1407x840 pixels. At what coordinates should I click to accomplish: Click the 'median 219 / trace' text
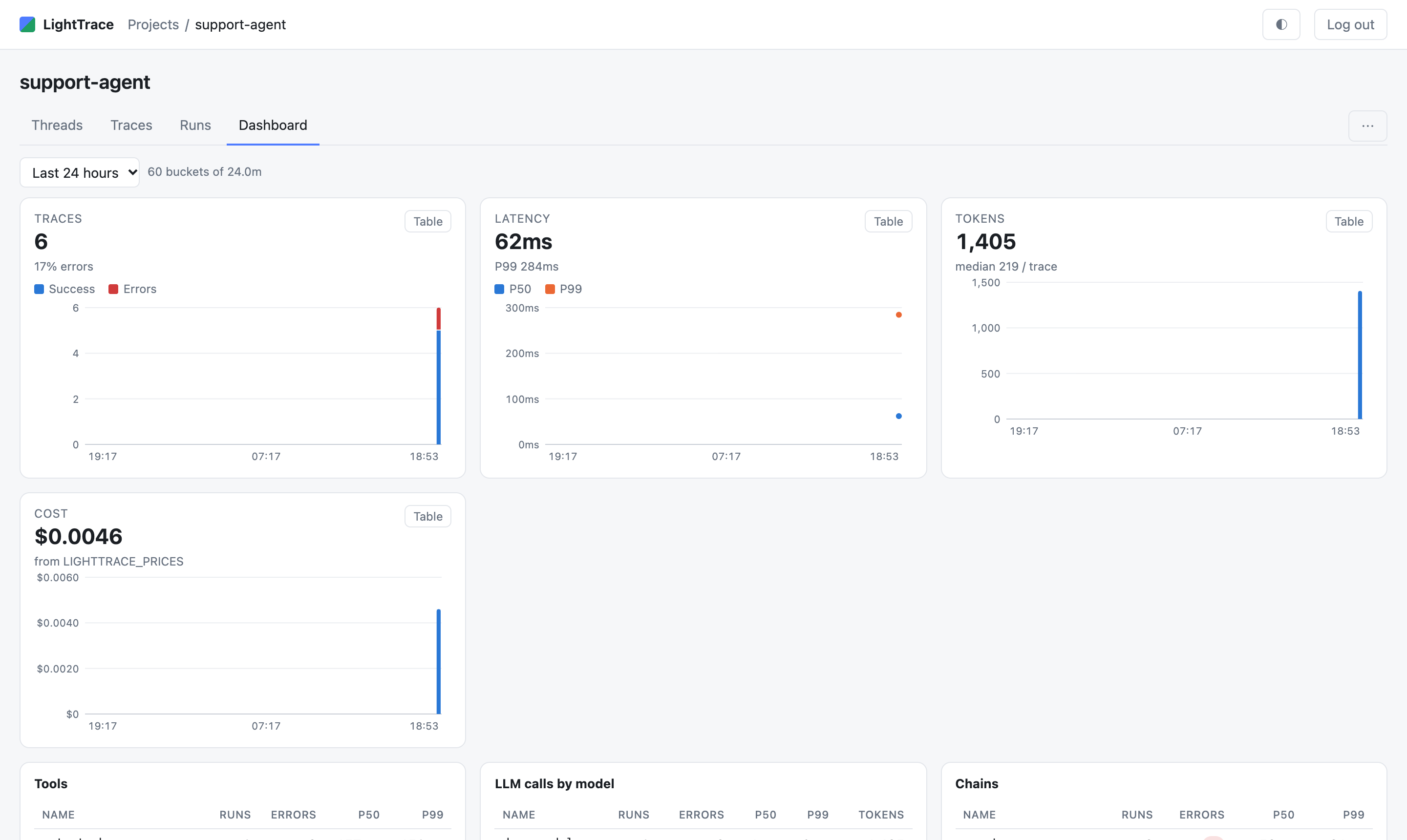1006,267
